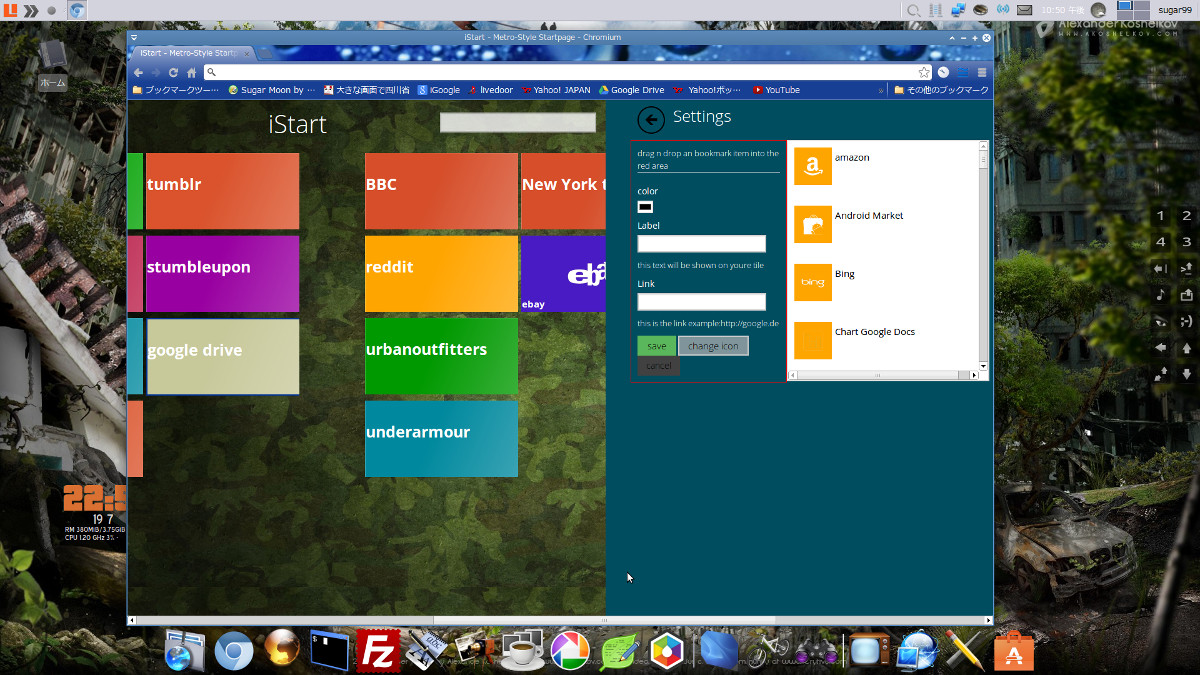Viewport: 1200px width, 675px height.
Task: Launch Chromium from the dock
Action: 234,651
